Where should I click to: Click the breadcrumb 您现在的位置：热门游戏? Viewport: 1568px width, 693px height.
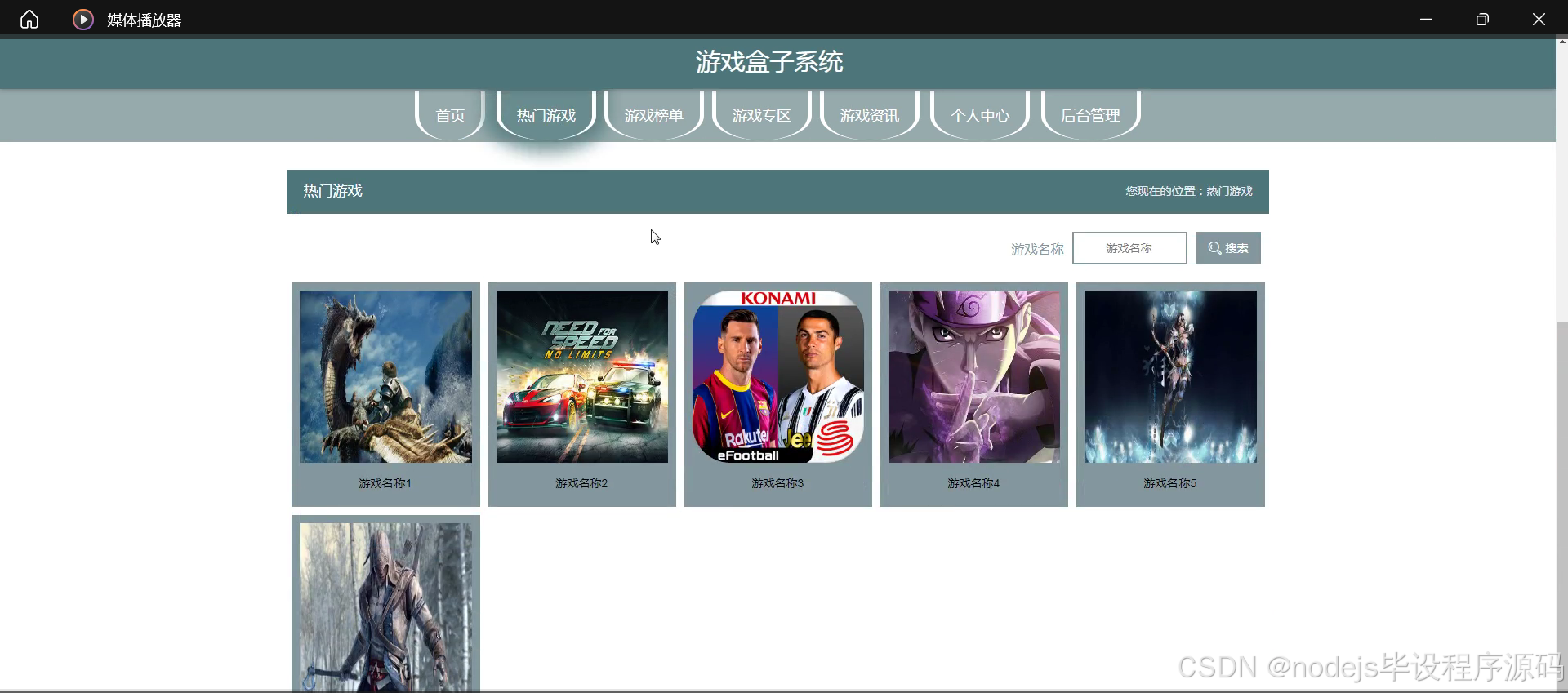(1189, 191)
